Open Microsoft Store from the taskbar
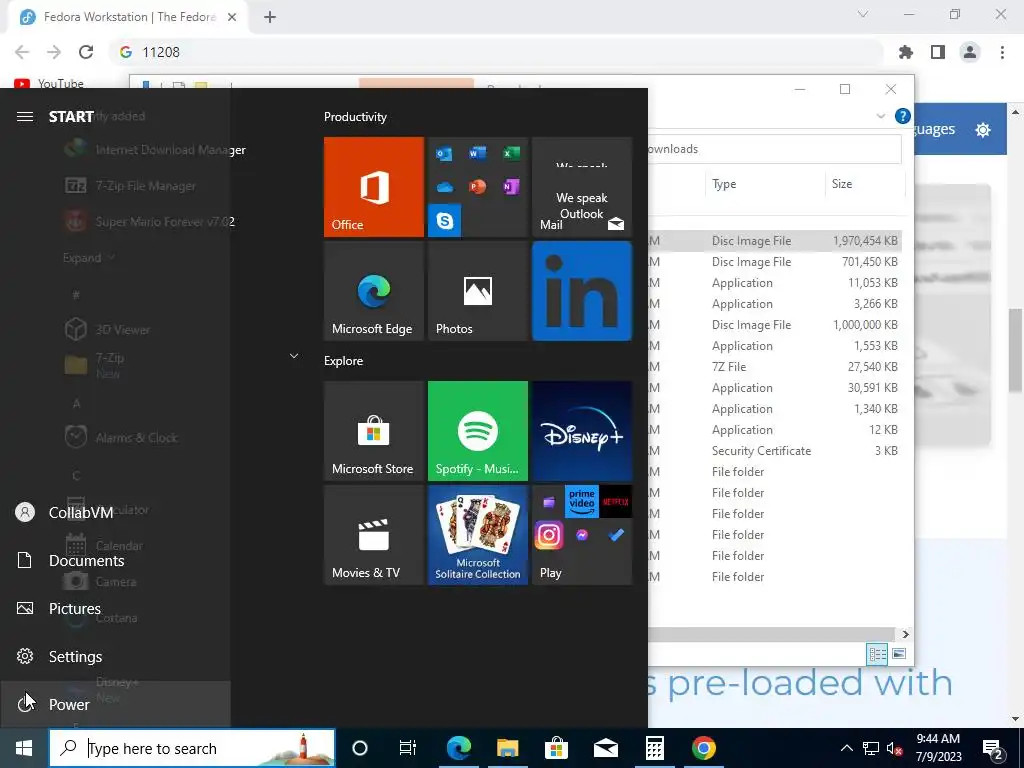Viewport: 1024px width, 768px height. point(556,748)
